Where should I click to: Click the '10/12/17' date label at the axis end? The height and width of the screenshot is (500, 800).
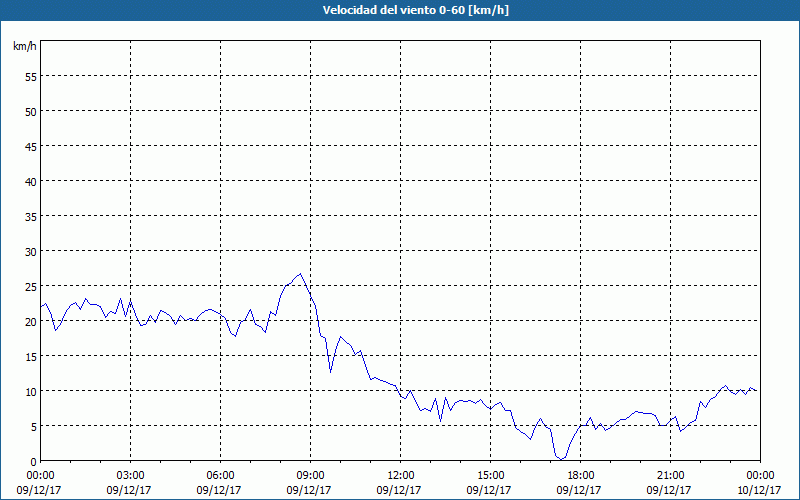759,490
